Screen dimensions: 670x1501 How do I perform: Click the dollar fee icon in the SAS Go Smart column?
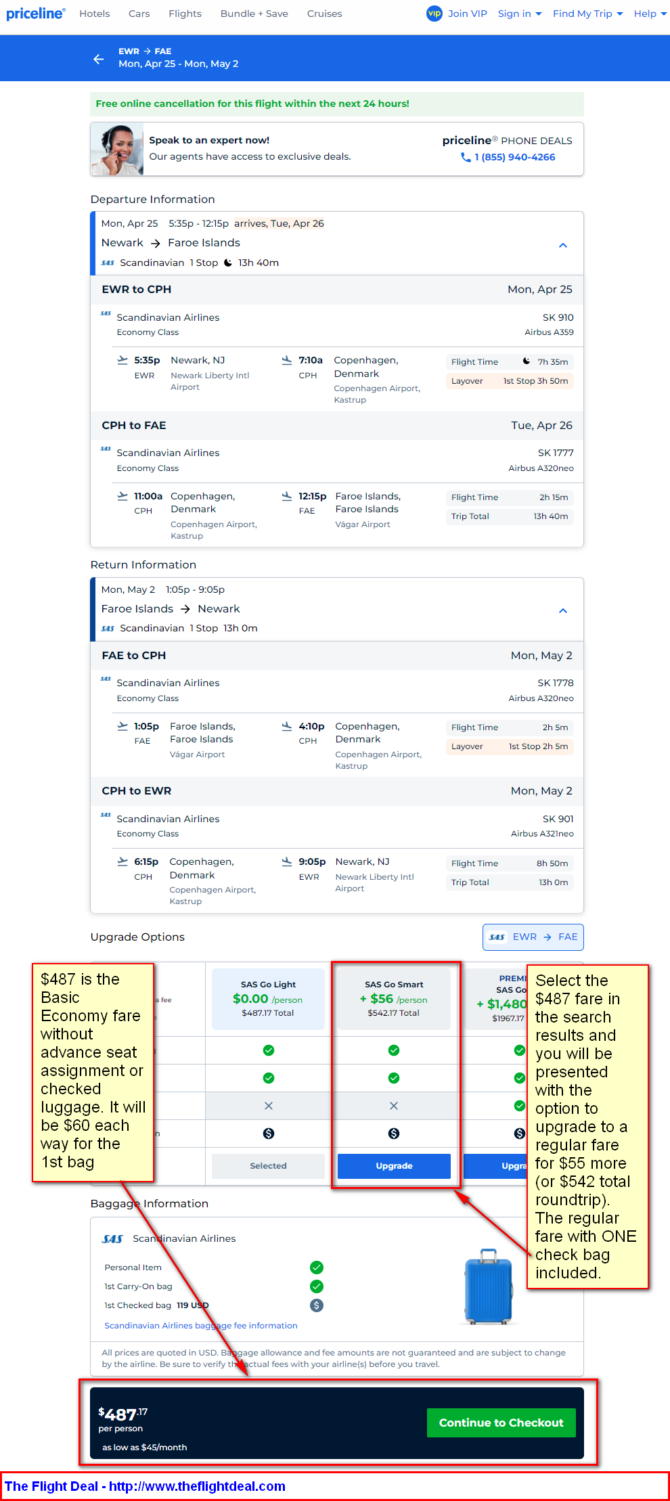(394, 1133)
